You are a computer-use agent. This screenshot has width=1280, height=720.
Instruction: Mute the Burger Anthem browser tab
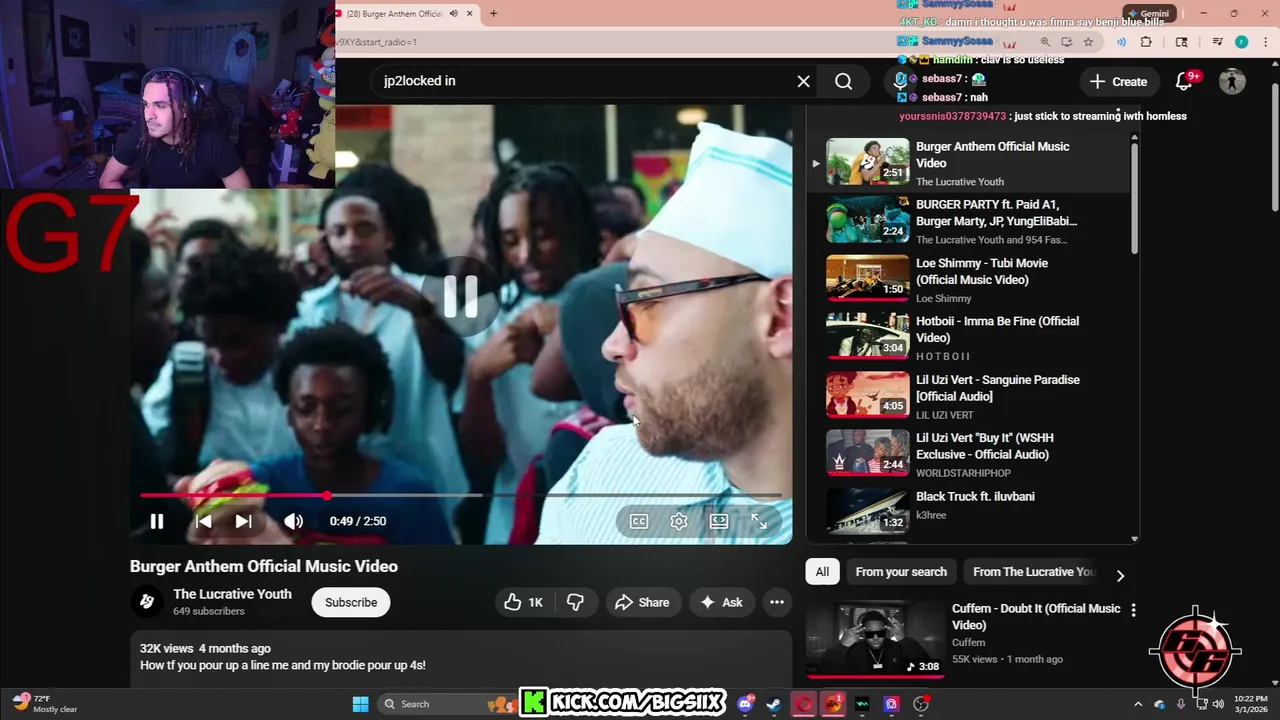453,14
